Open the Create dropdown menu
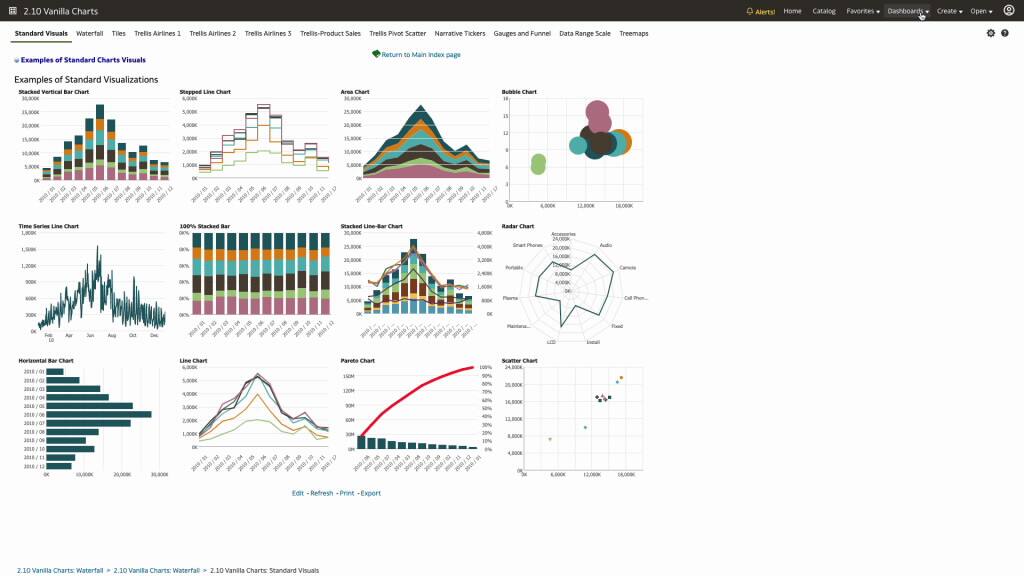 coord(947,10)
